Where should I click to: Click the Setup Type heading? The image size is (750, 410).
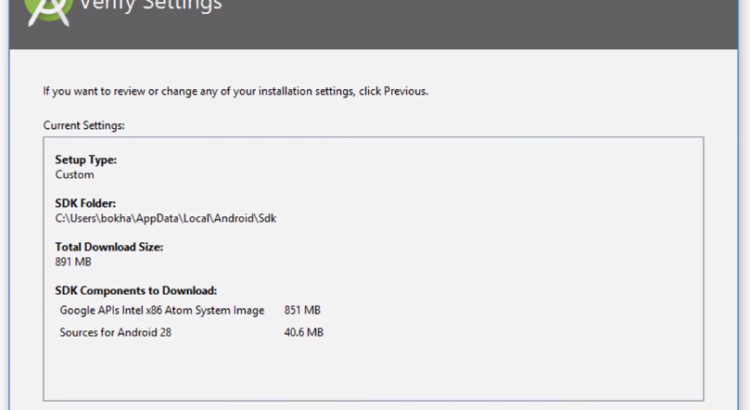[x=86, y=160]
